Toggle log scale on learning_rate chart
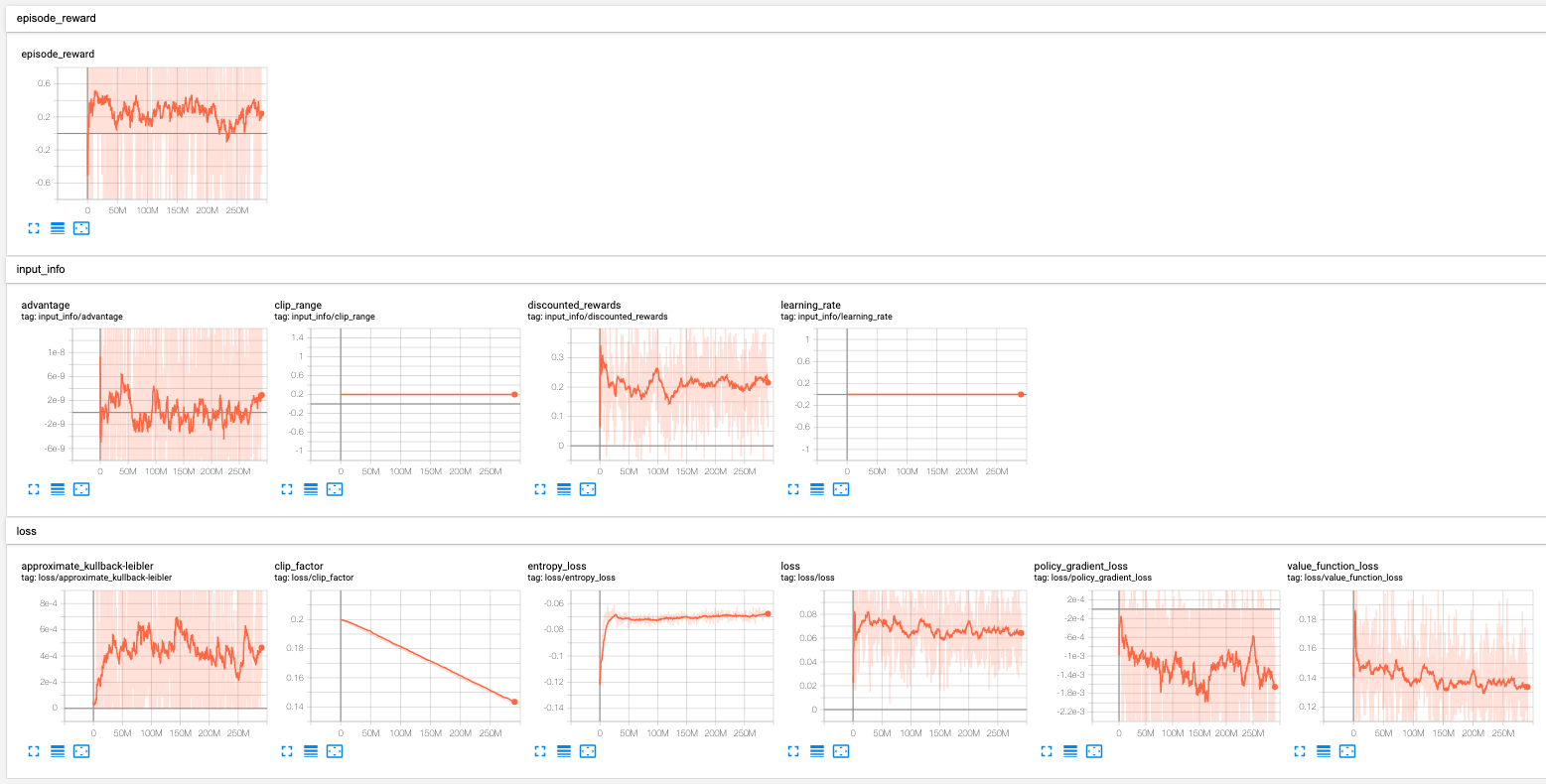 817,489
